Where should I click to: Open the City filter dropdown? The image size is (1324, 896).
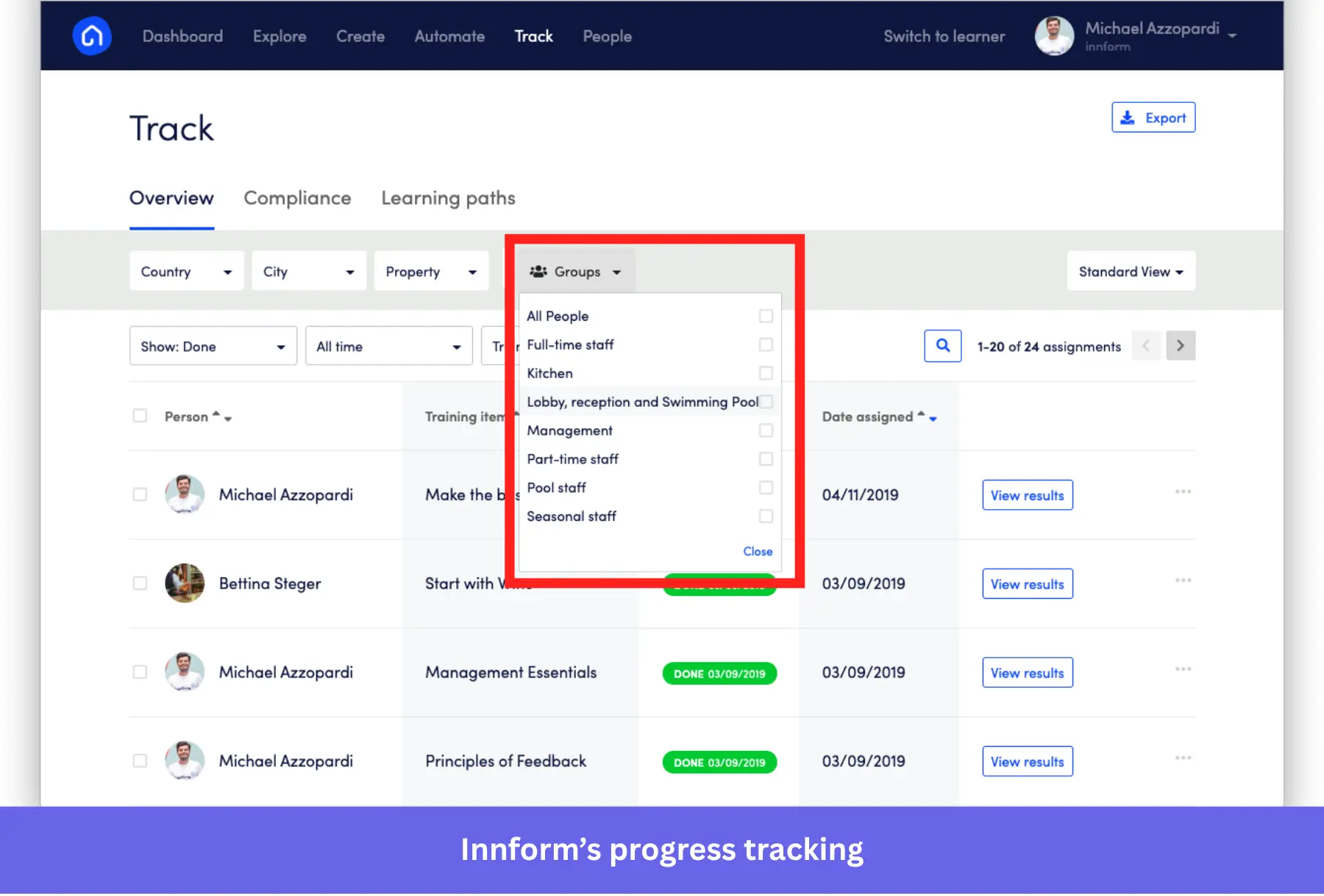coord(309,271)
